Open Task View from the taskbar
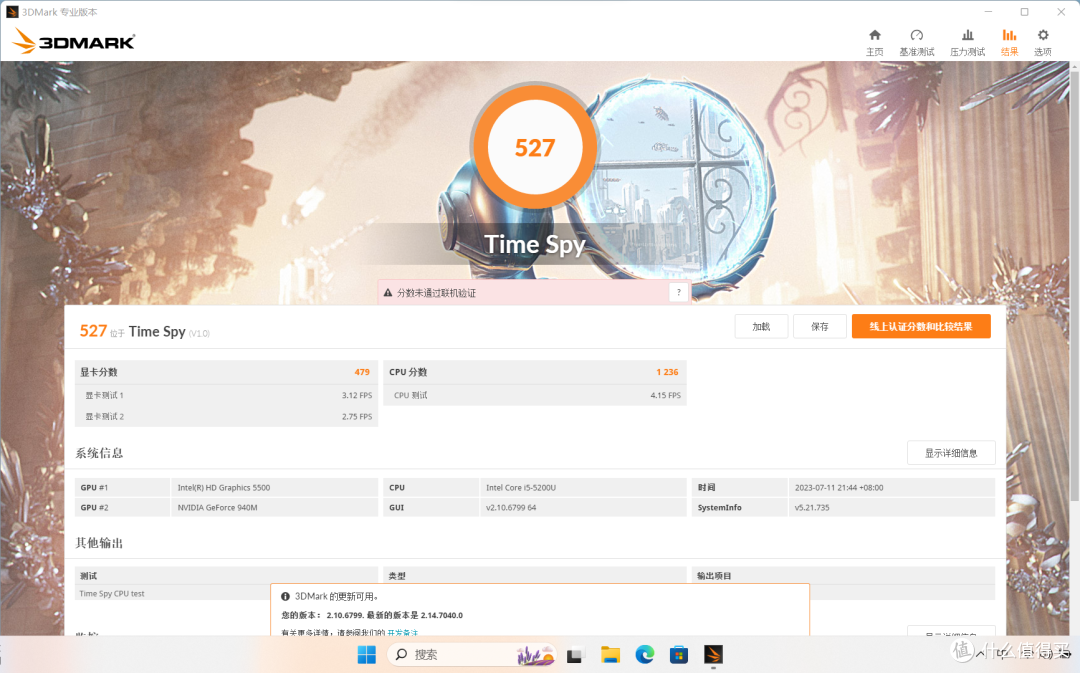The height and width of the screenshot is (673, 1080). tap(575, 655)
